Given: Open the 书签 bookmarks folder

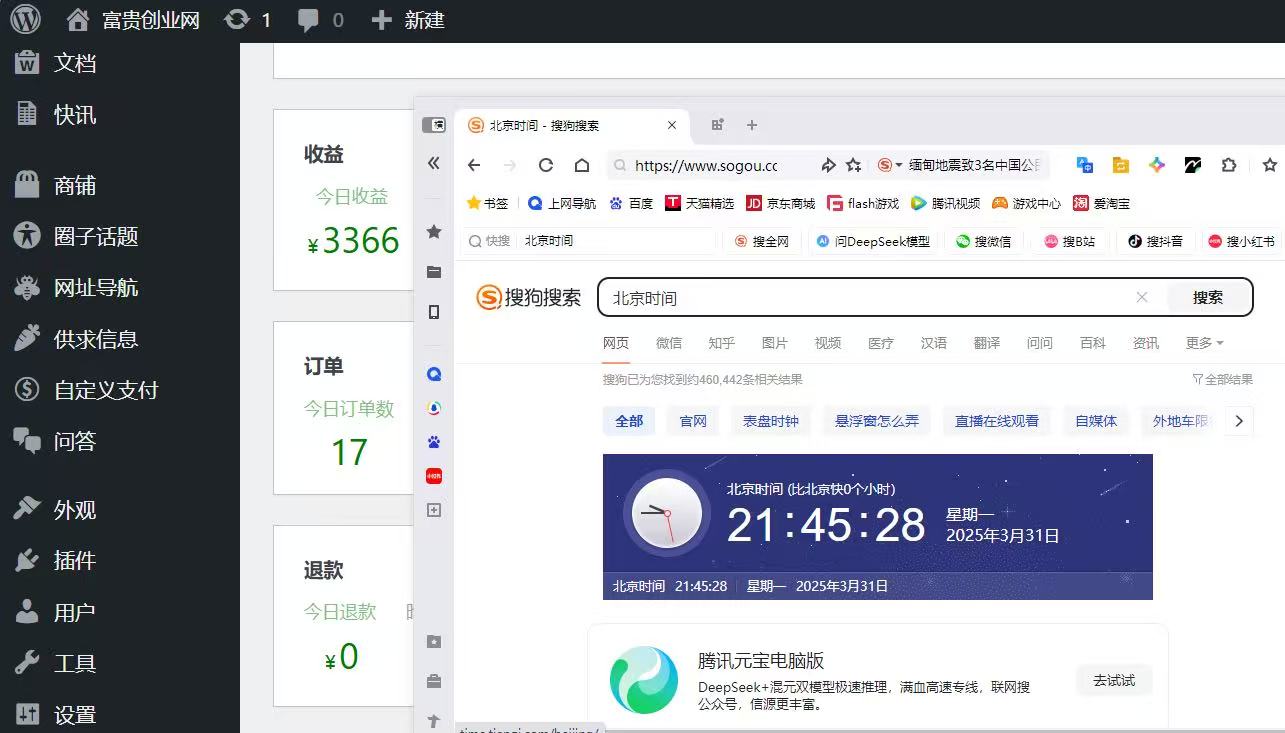Looking at the screenshot, I should (x=488, y=203).
